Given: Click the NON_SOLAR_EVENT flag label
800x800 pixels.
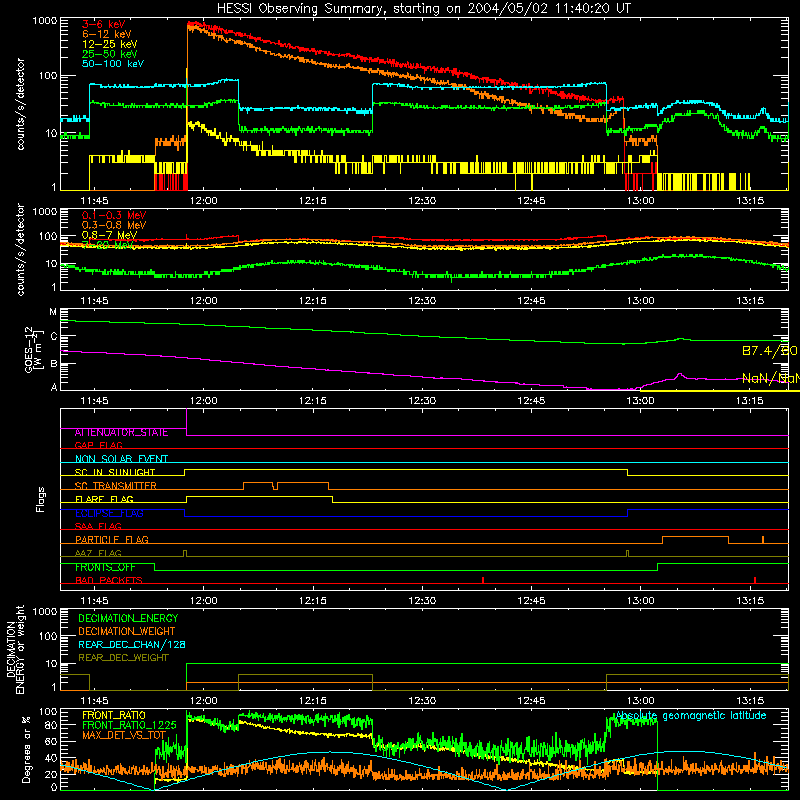Looking at the screenshot, I should 121,459.
